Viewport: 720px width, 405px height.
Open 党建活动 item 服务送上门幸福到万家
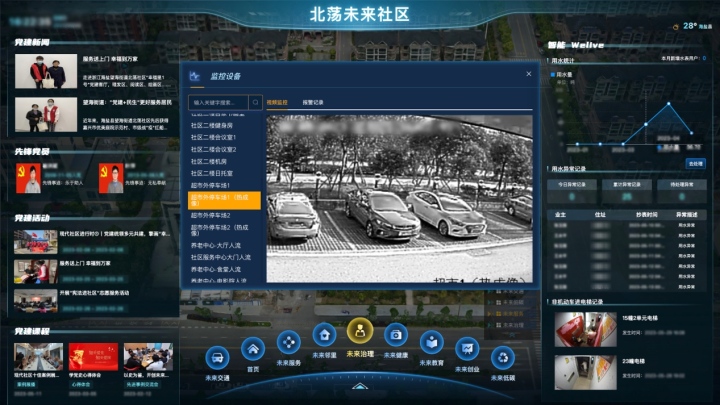(85, 263)
